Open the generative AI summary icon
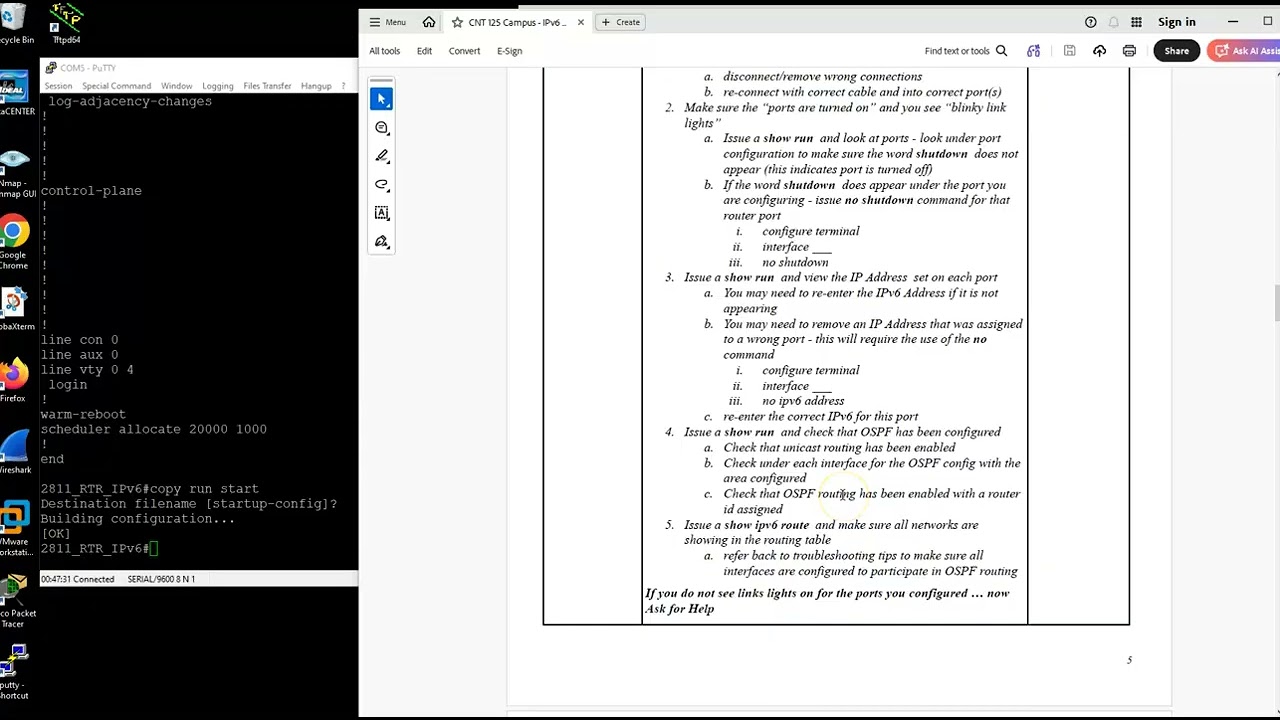Screen dimensions: 1280x720 (1033, 51)
